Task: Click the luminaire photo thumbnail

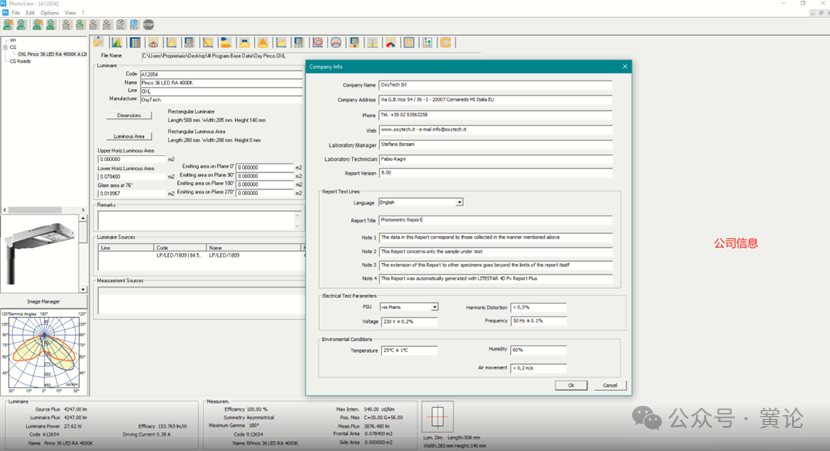Action: 40,254
